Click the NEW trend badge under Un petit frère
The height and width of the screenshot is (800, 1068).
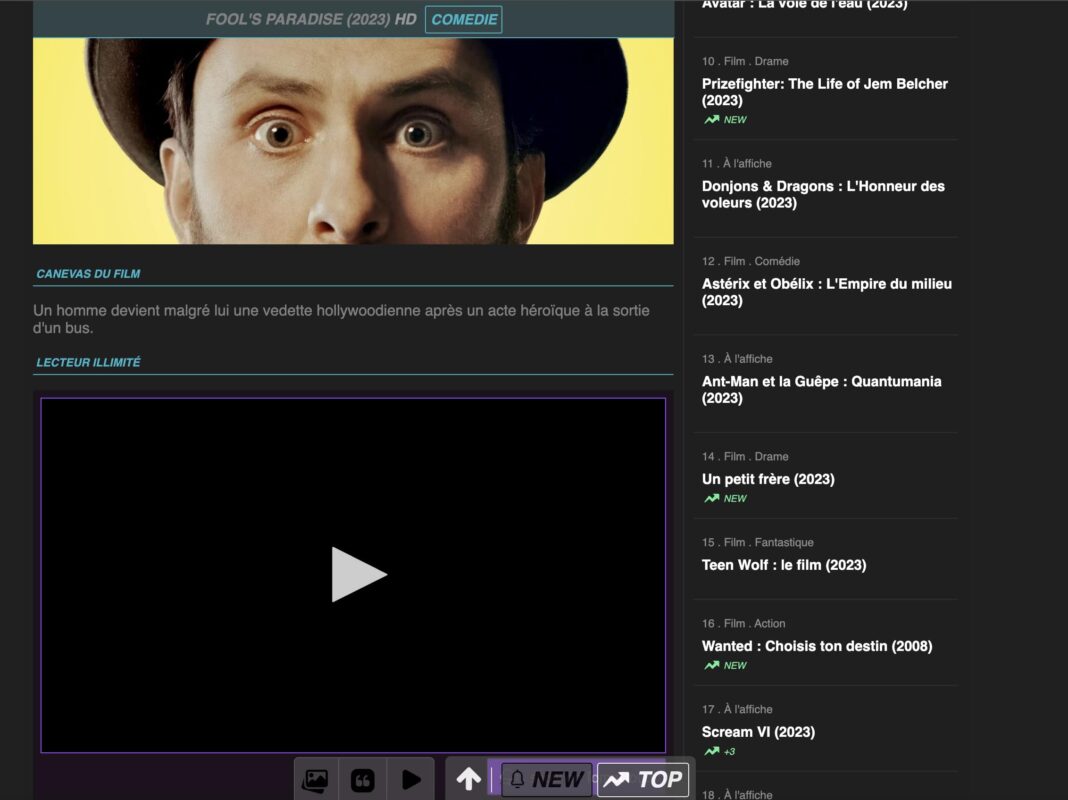coord(725,498)
